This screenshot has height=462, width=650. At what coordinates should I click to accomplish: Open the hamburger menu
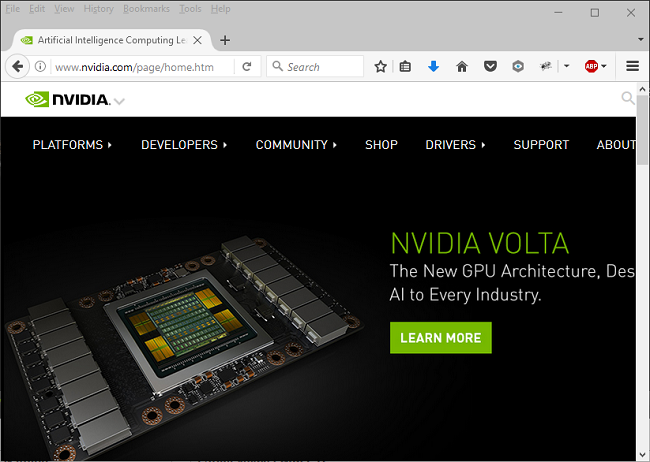pos(632,66)
